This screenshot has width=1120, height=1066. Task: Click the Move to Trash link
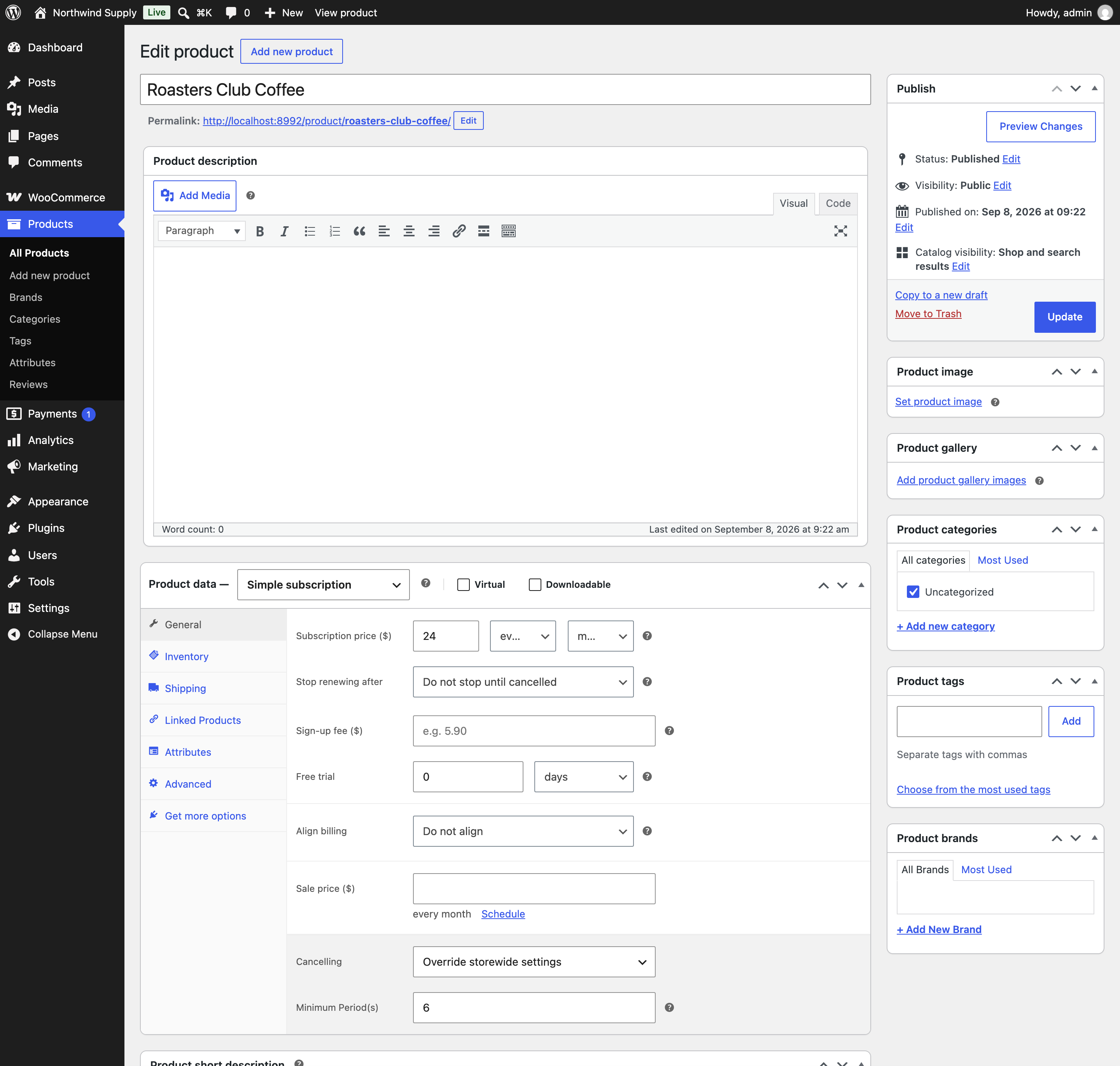point(928,314)
